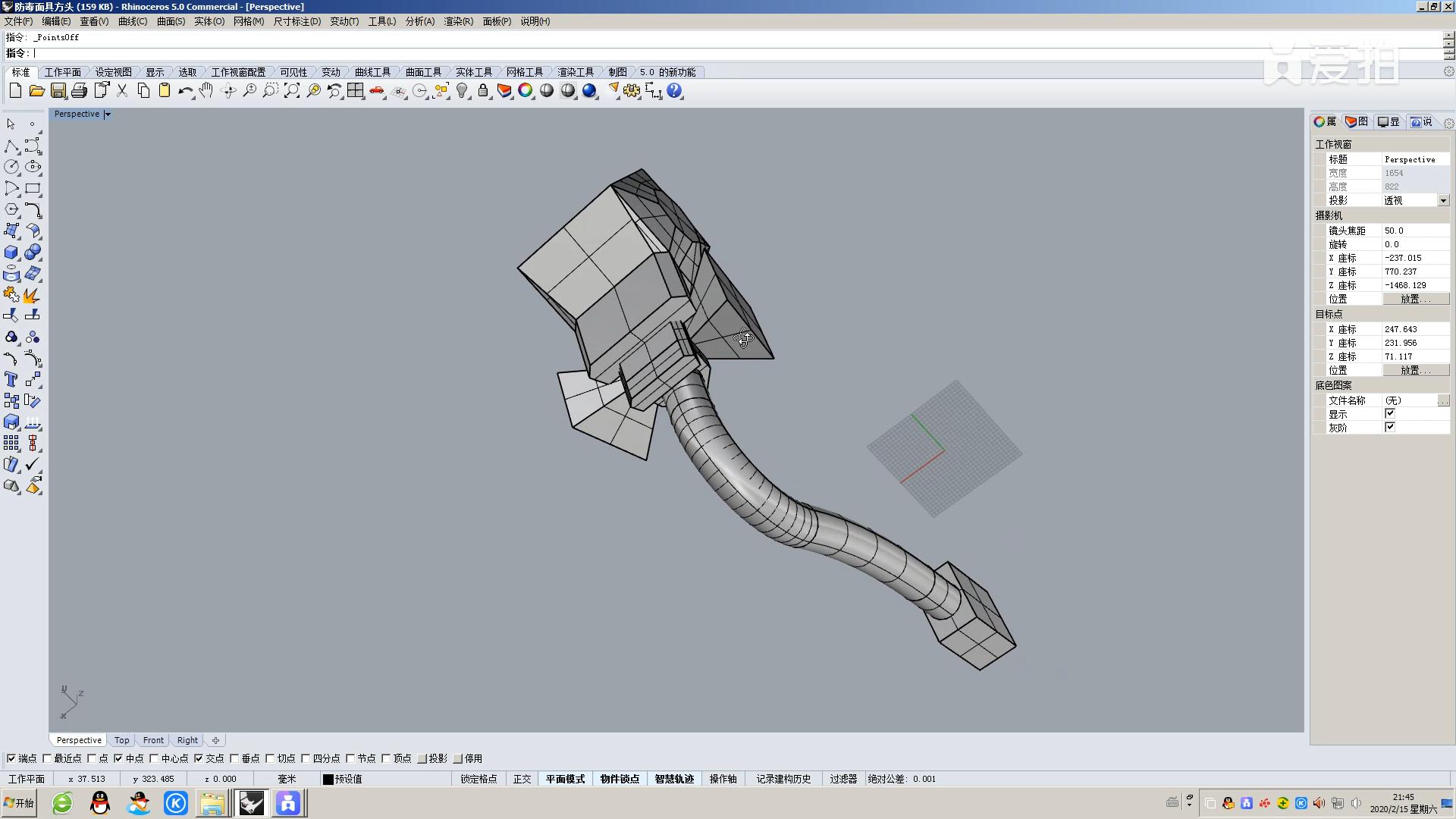Click the Zoom extents icon
Viewport: 1456px width, 819px height.
tap(292, 91)
